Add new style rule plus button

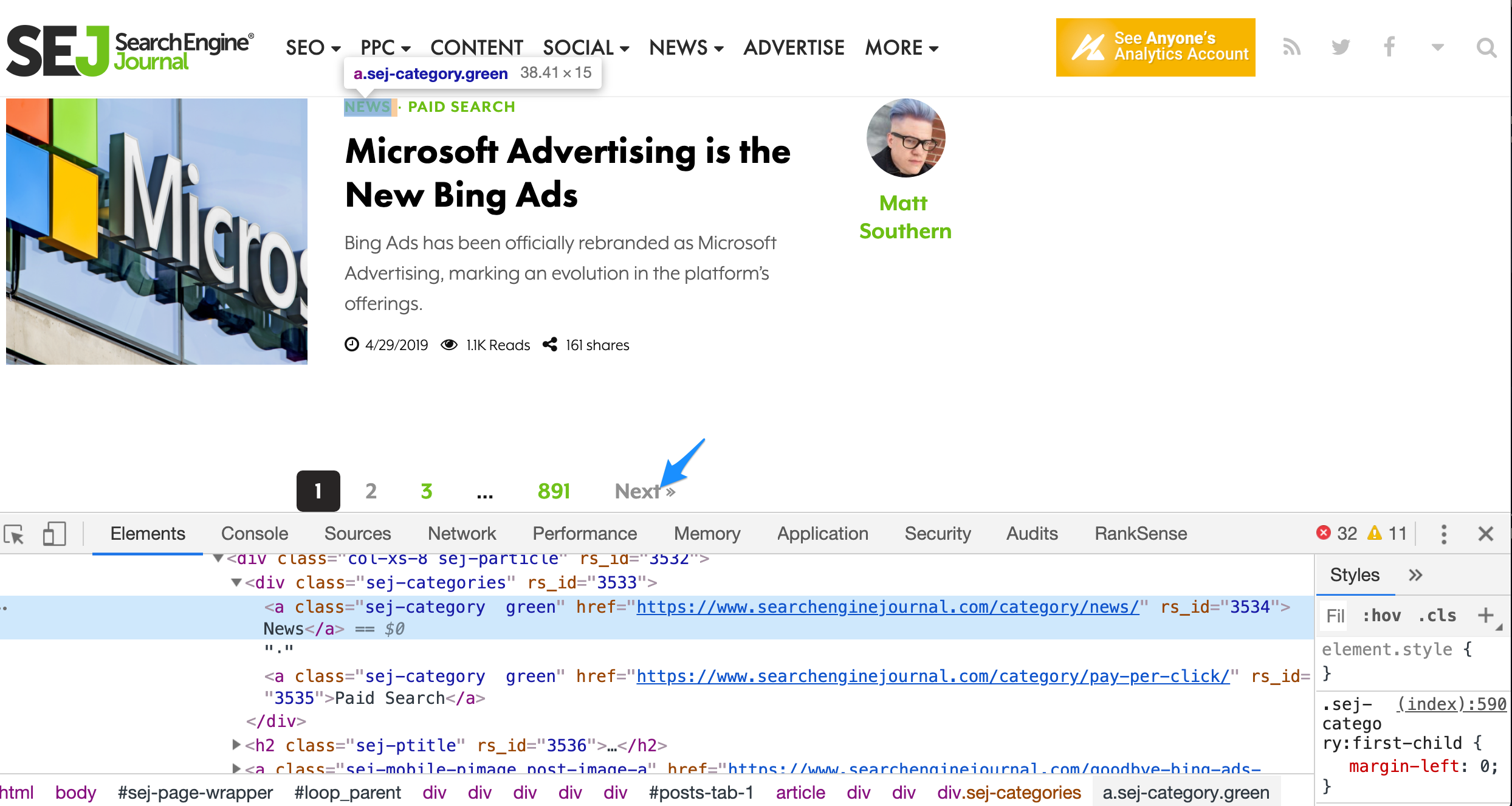[x=1486, y=615]
